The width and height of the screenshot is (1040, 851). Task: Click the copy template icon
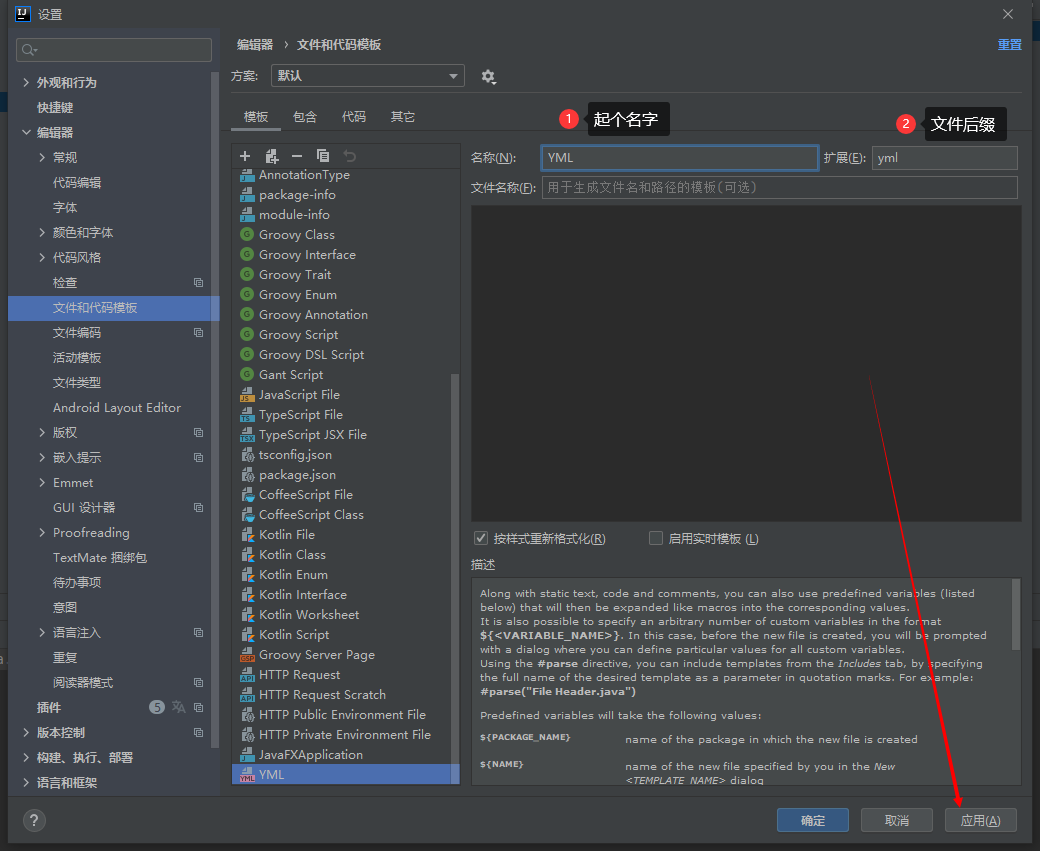(x=323, y=156)
